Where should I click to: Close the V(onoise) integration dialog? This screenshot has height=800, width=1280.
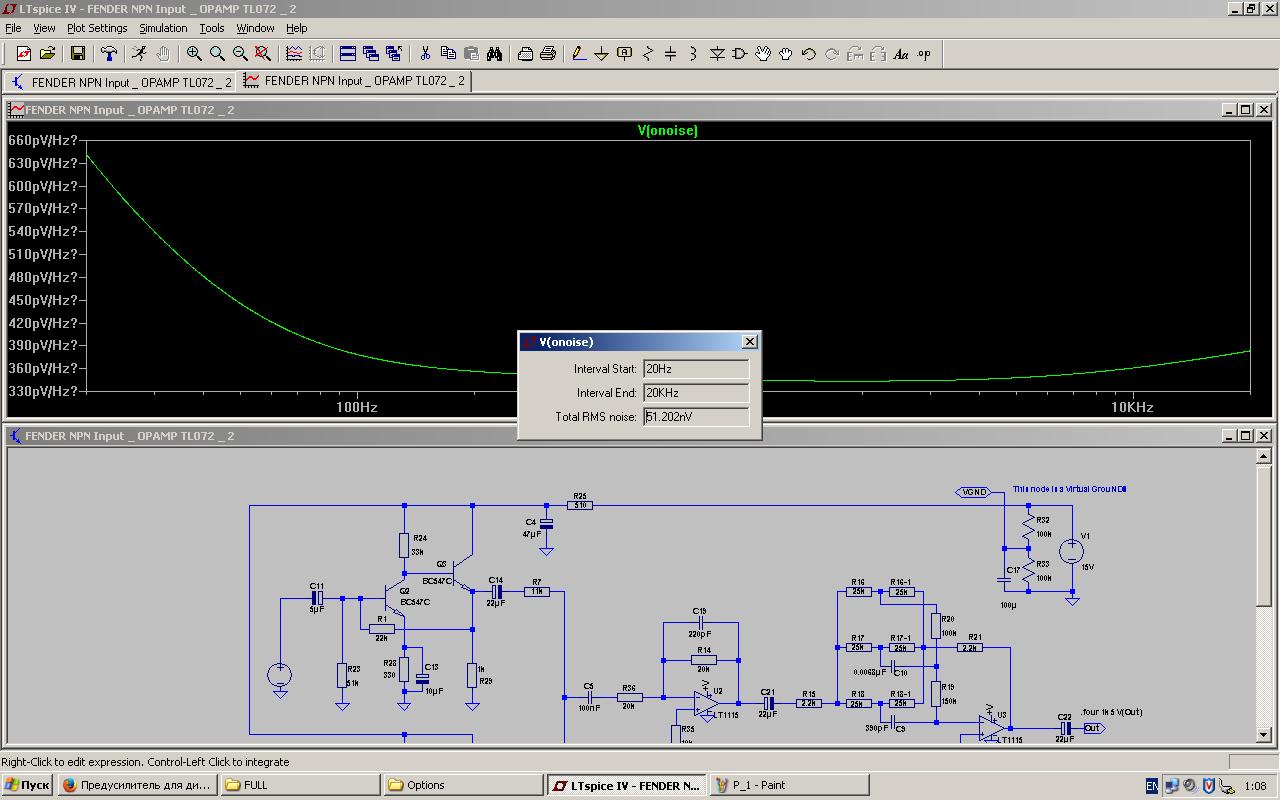(x=749, y=342)
